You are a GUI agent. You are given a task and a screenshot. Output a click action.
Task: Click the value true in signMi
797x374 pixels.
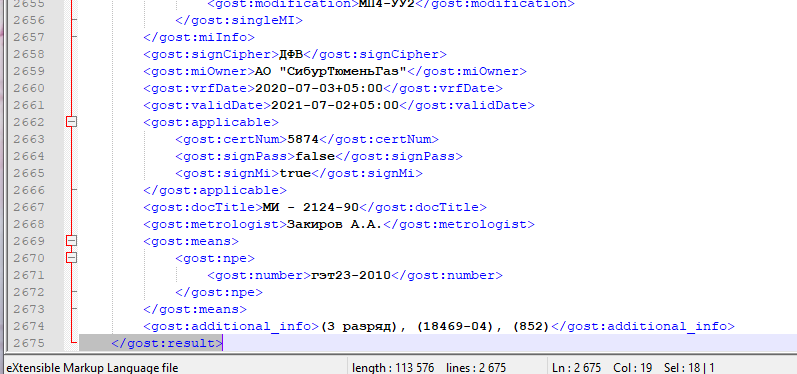pos(295,173)
